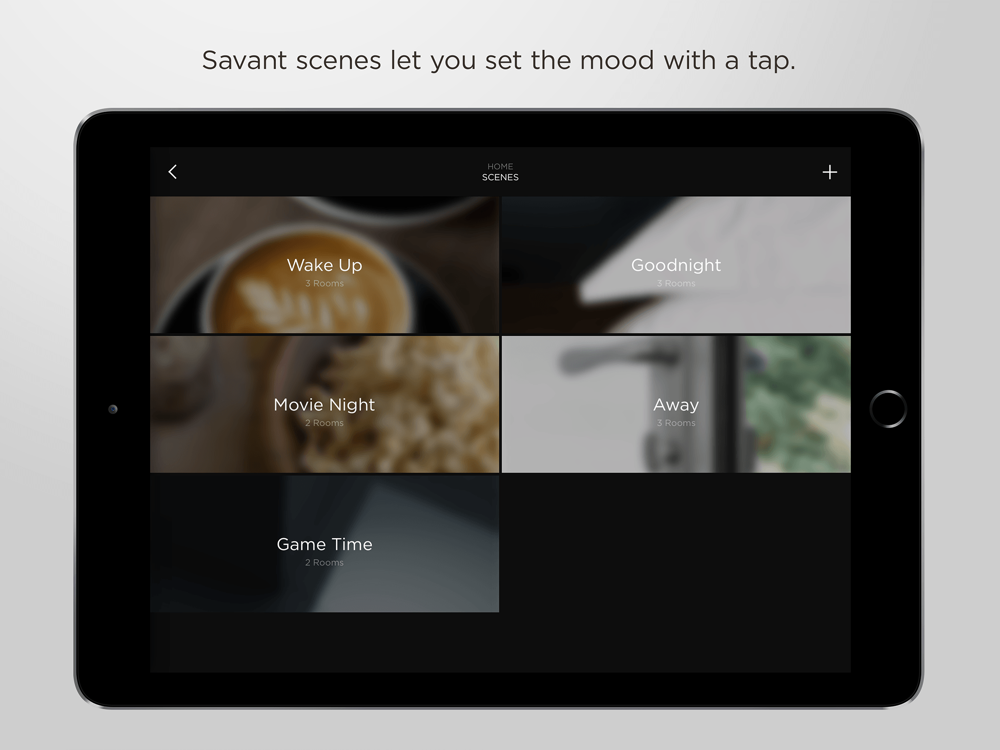
Task: Click "3 Rooms" under Goodnight
Action: pyautogui.click(x=676, y=283)
